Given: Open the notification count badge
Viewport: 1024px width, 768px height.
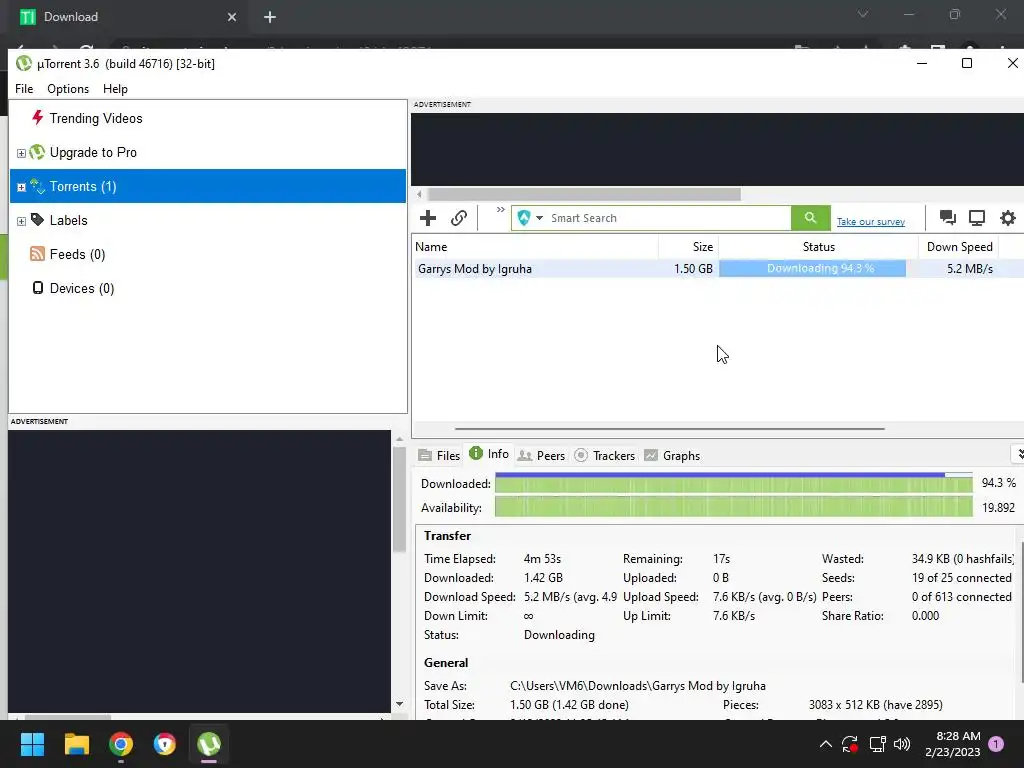Looking at the screenshot, I should click(996, 744).
